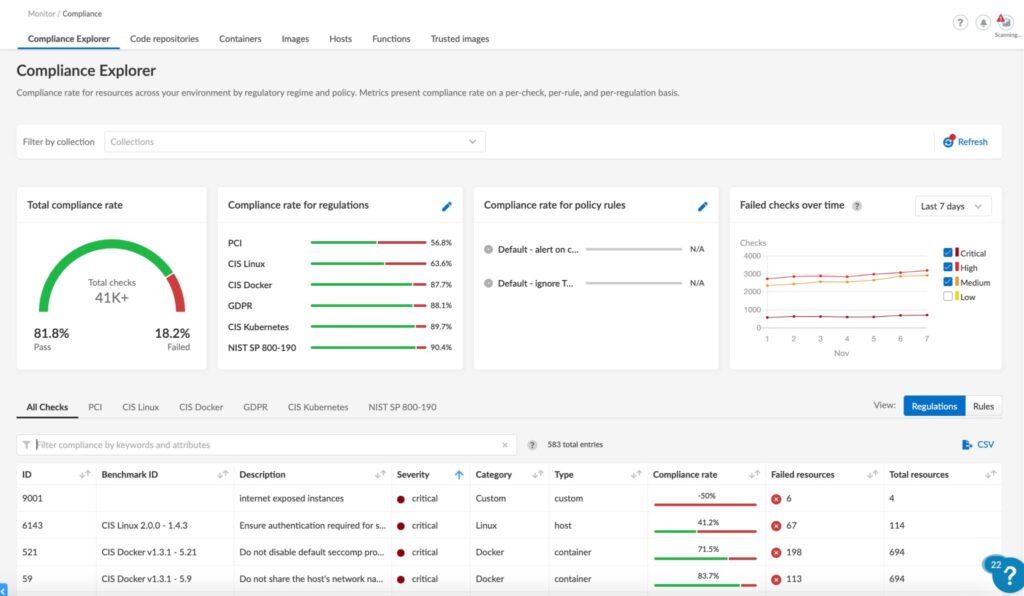This screenshot has height=596, width=1024.
Task: Edit the Compliance rate for policy rules card
Action: point(703,206)
